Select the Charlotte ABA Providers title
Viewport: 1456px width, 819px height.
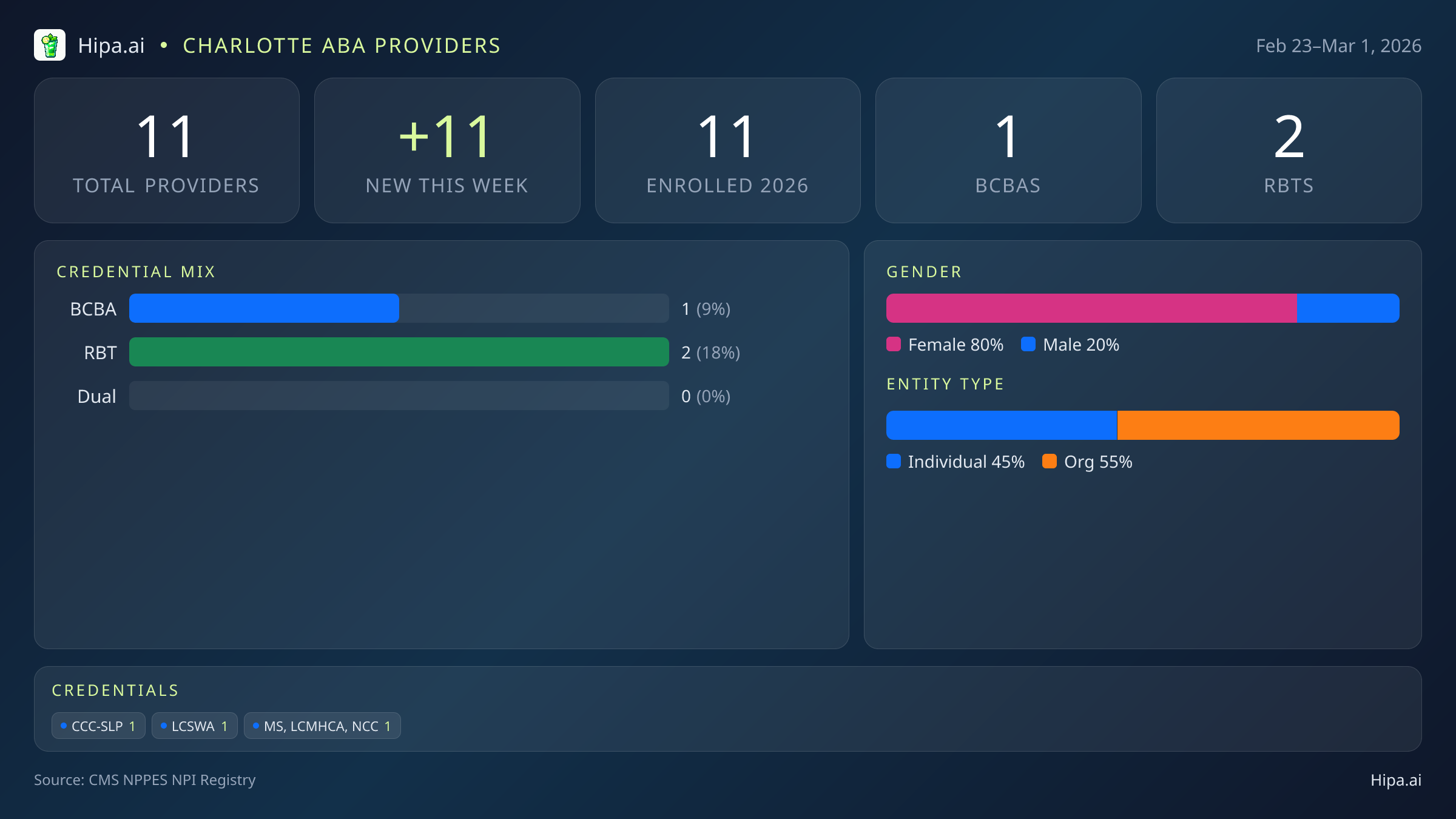[x=342, y=45]
